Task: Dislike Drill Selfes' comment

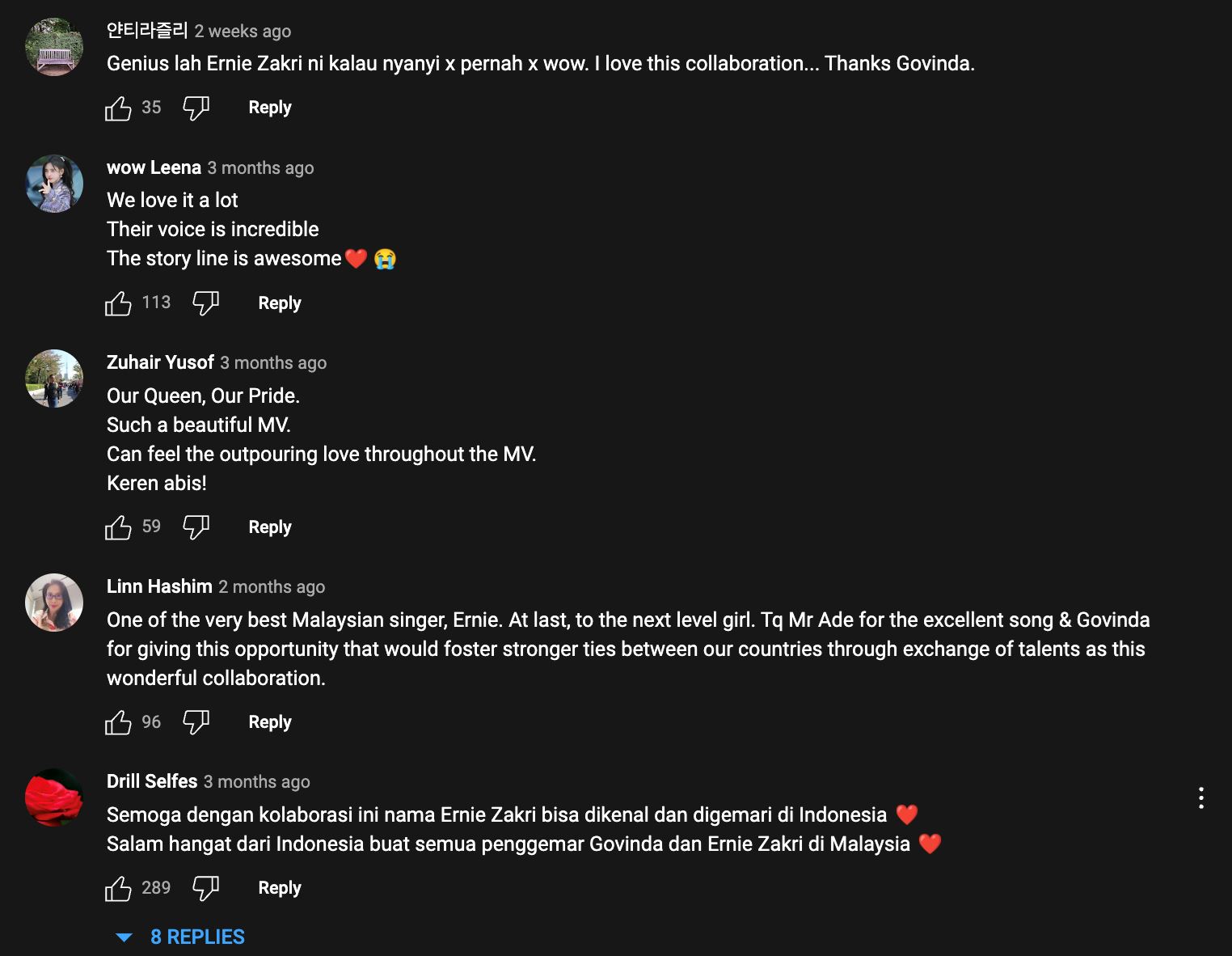Action: [x=205, y=888]
